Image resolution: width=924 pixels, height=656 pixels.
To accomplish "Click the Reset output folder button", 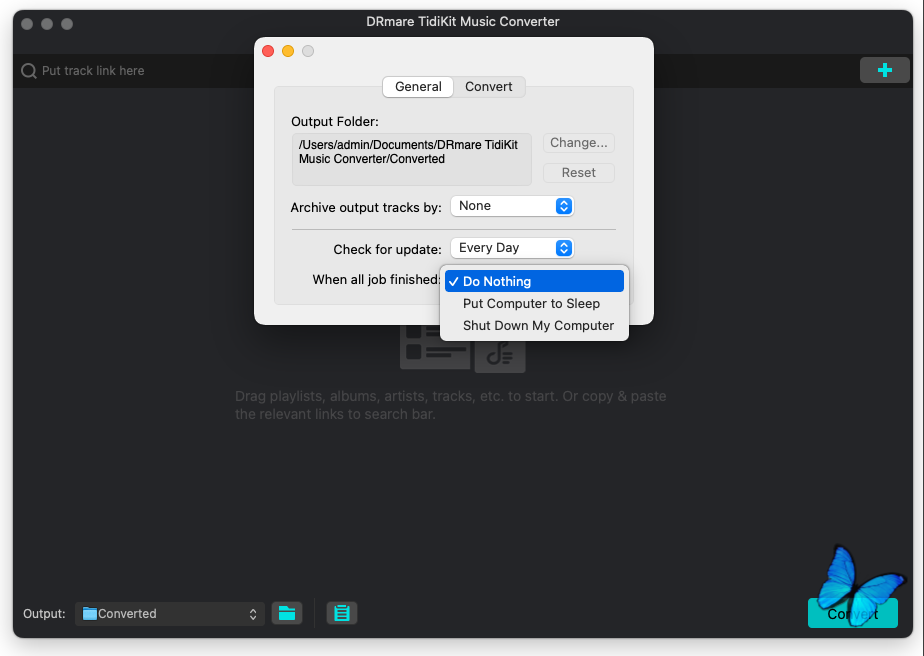I will [x=579, y=173].
